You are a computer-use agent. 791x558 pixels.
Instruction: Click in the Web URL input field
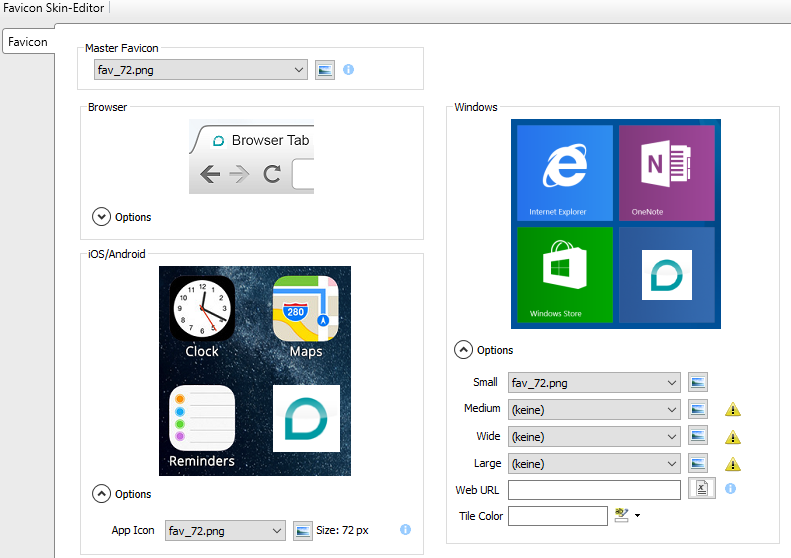point(594,490)
